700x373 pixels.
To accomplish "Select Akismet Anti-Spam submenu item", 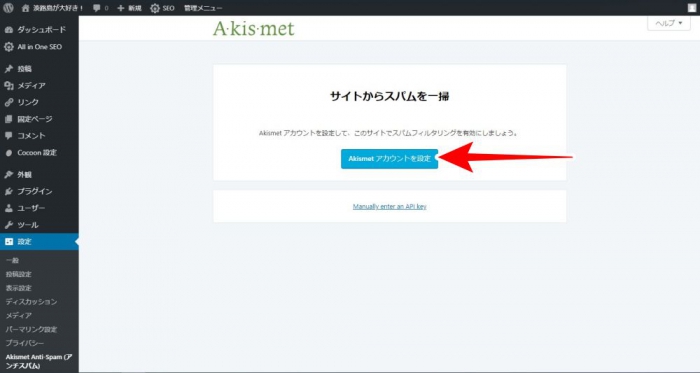I will 39,362.
